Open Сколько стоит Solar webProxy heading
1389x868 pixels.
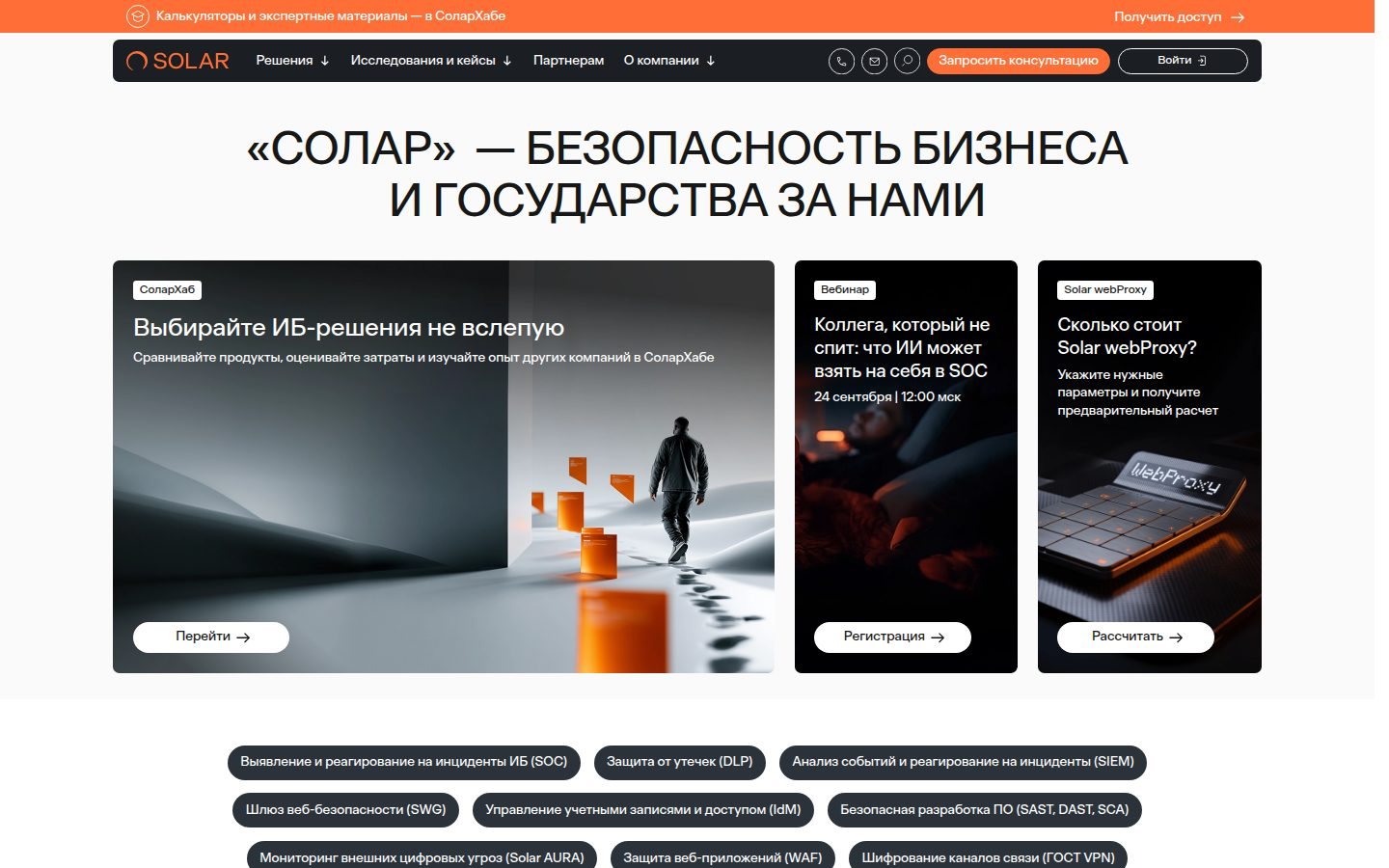point(1127,337)
